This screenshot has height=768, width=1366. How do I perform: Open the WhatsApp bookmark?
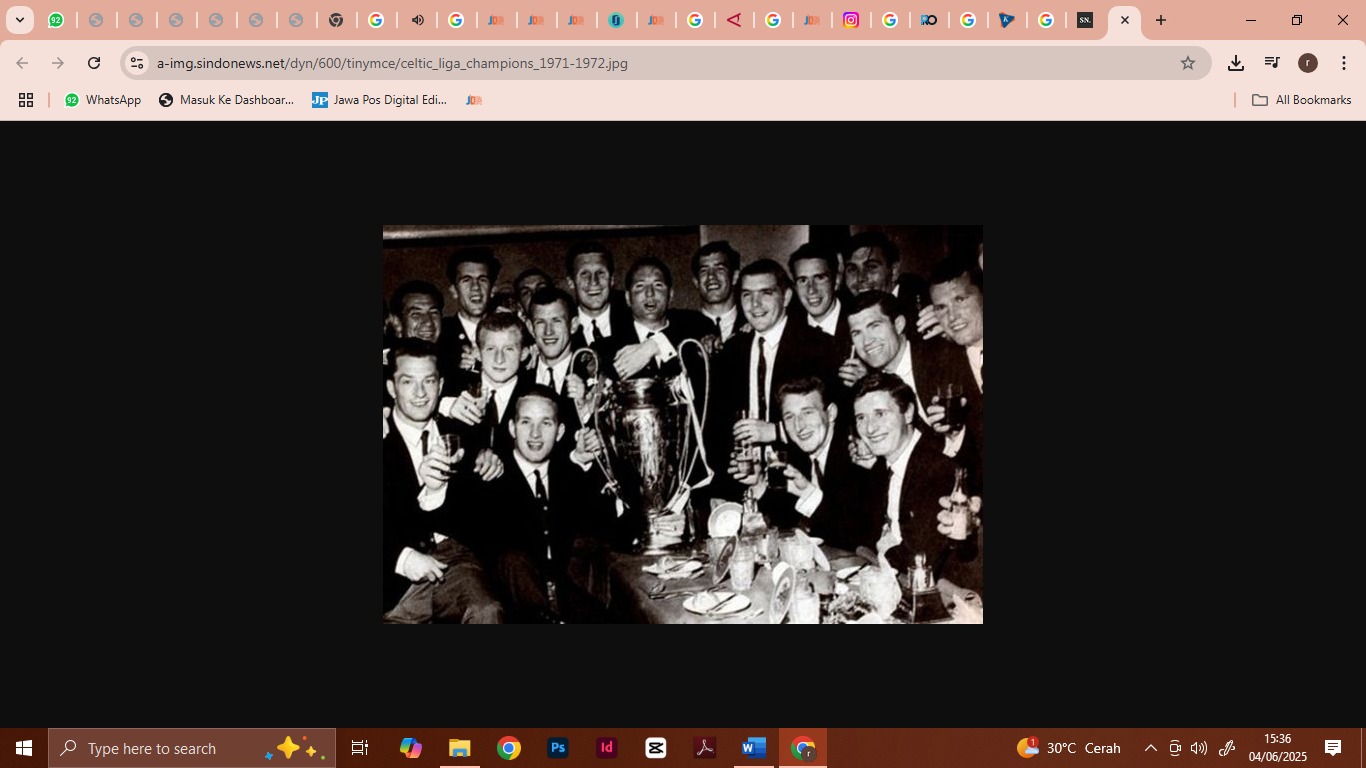click(x=102, y=100)
